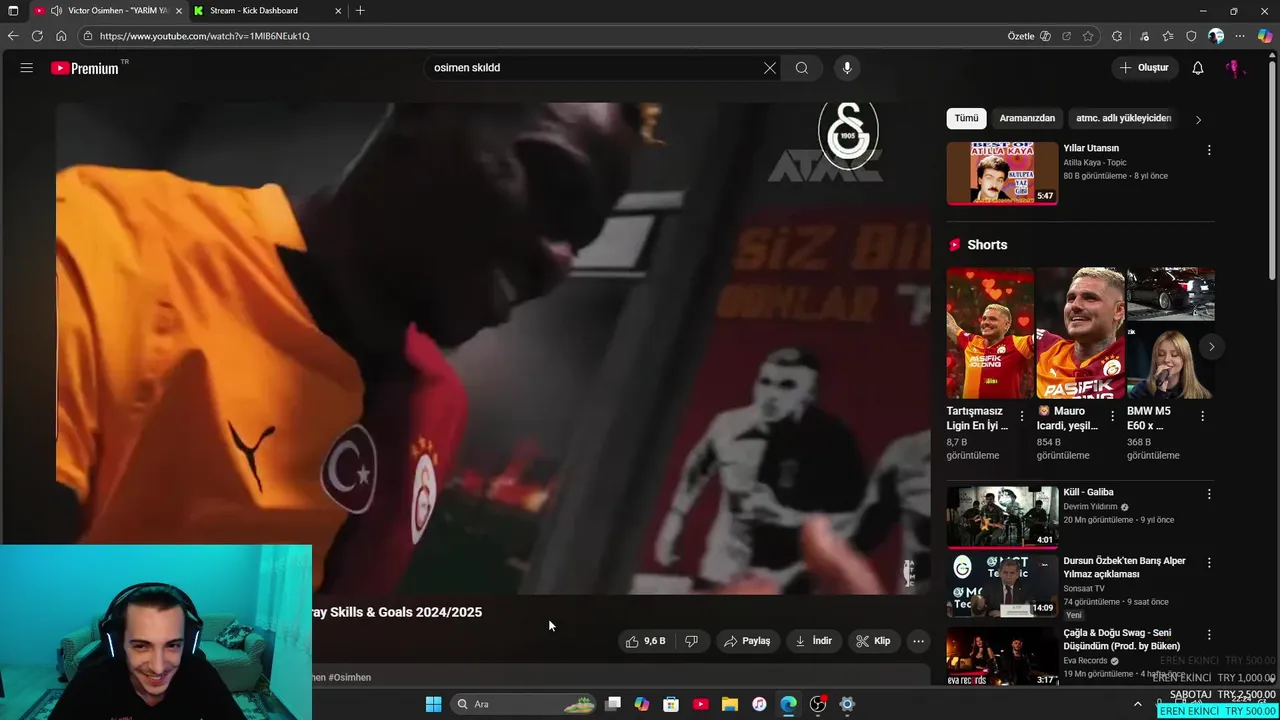Like the video showing 9,6 B
This screenshot has height=720, width=1280.
click(645, 641)
